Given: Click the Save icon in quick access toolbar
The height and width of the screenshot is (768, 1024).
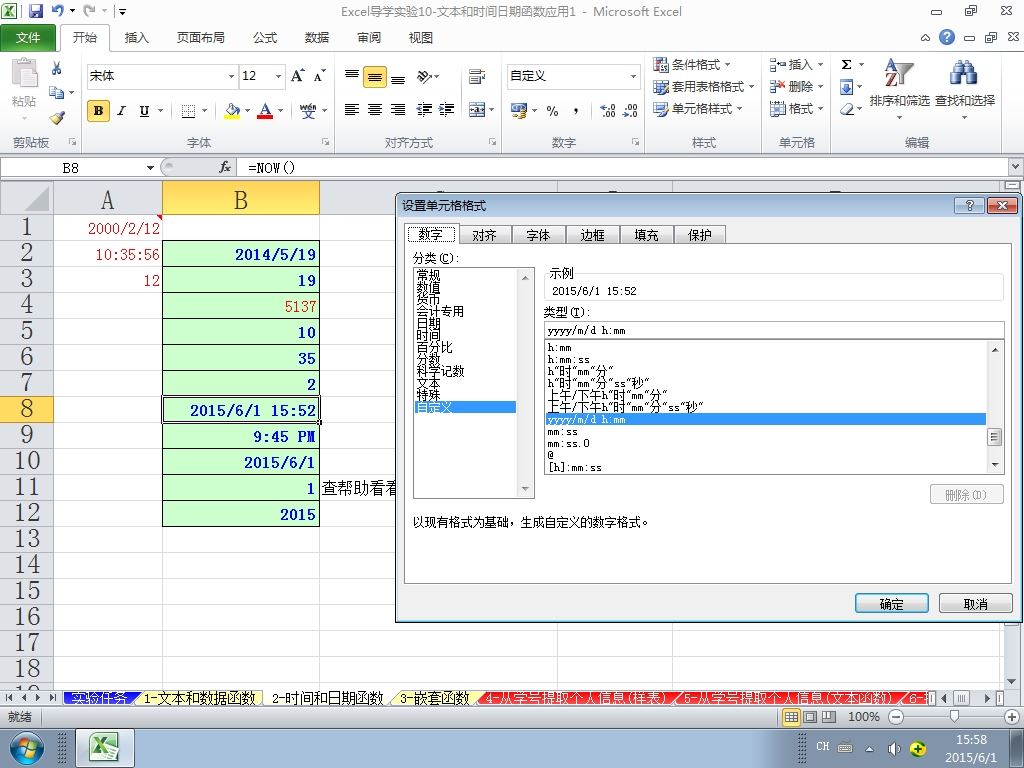Looking at the screenshot, I should coord(36,11).
